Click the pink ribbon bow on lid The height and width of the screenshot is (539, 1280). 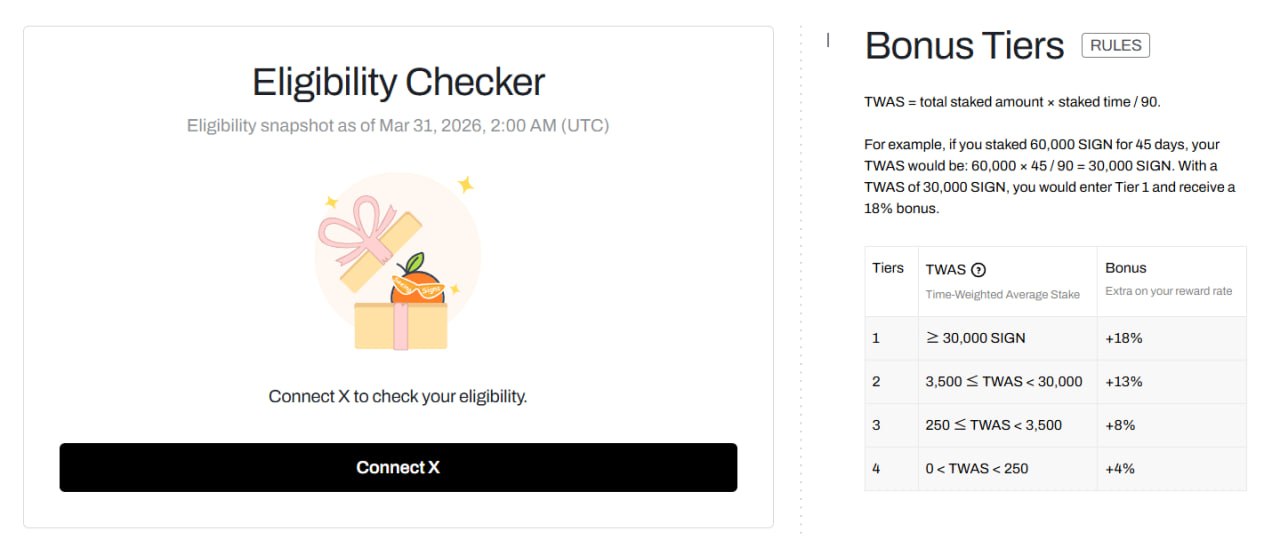click(x=354, y=223)
